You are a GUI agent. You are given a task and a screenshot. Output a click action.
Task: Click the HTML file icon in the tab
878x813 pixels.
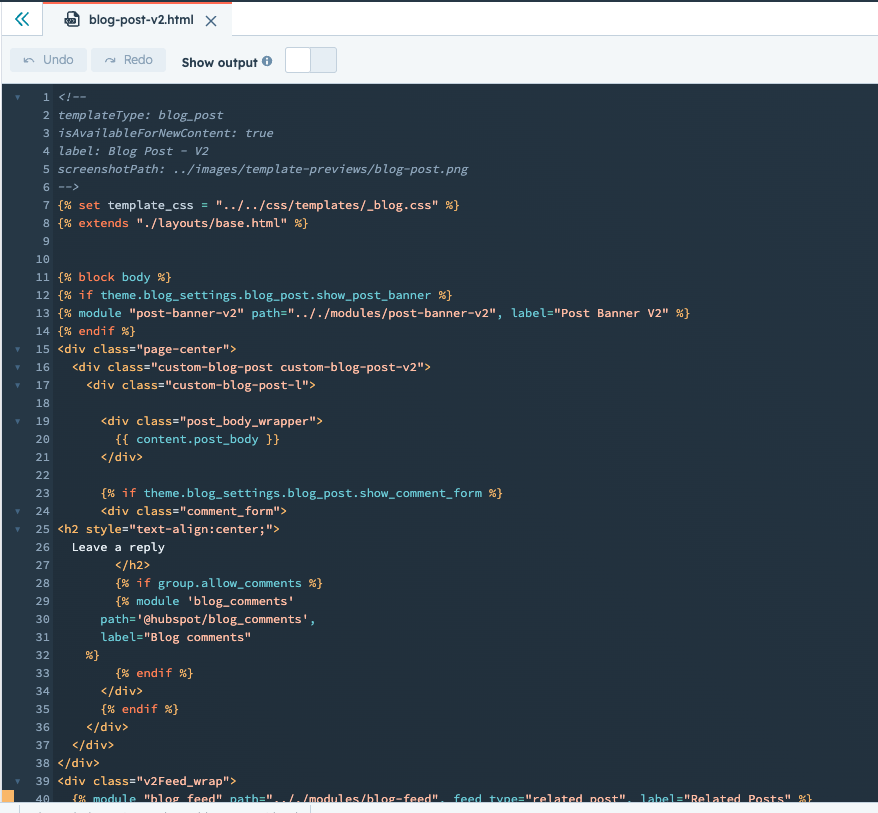click(x=72, y=20)
